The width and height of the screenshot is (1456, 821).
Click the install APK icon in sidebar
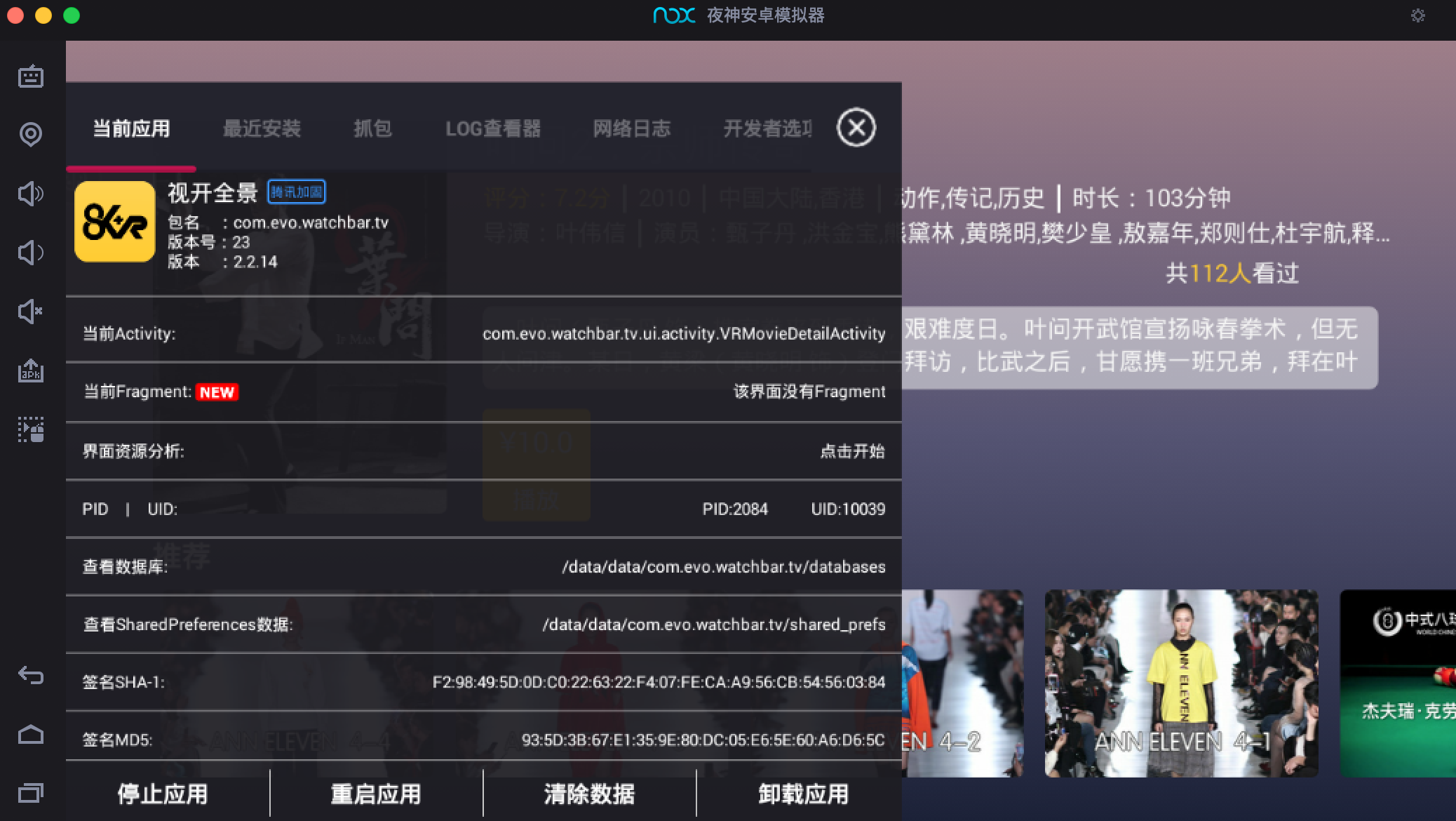coord(30,370)
